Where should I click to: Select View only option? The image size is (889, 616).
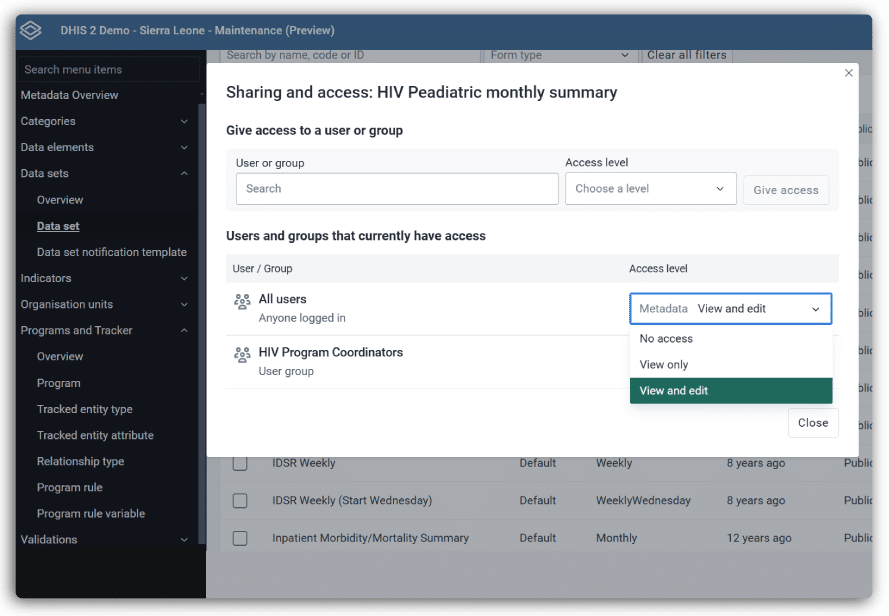click(730, 365)
